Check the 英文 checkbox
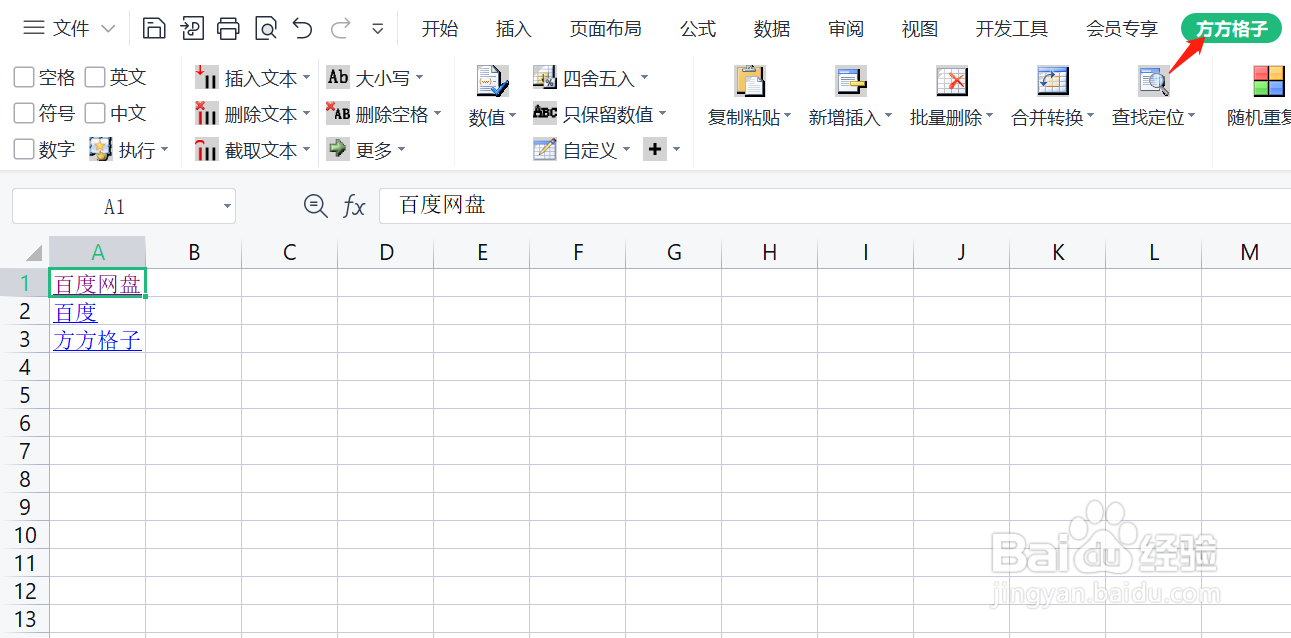The height and width of the screenshot is (638, 1291). pos(95,77)
